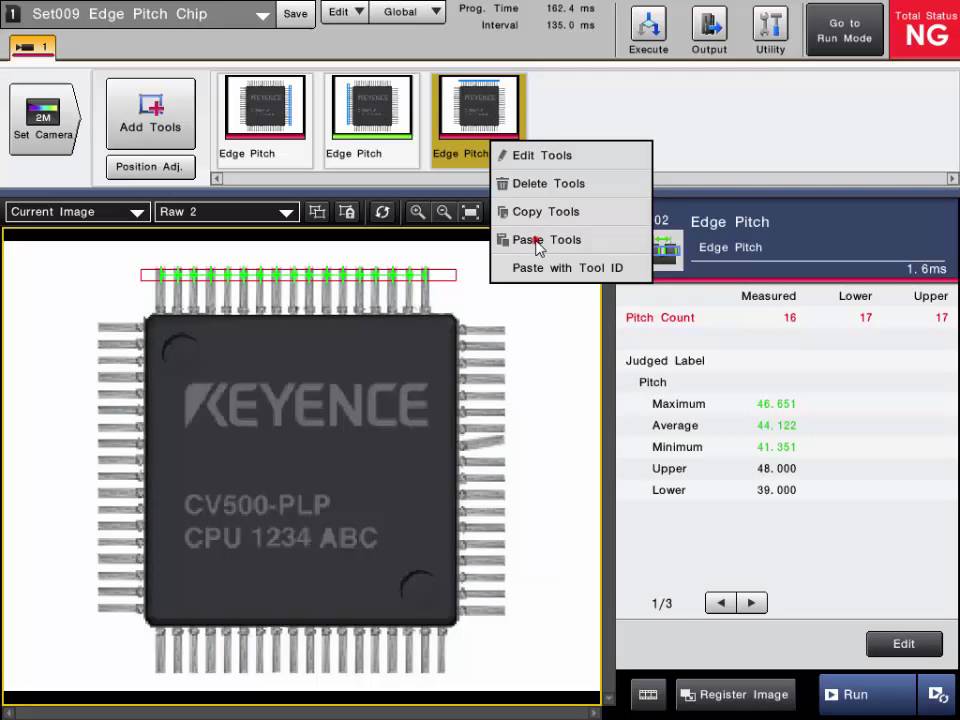Zoom in on the image

coord(418,212)
